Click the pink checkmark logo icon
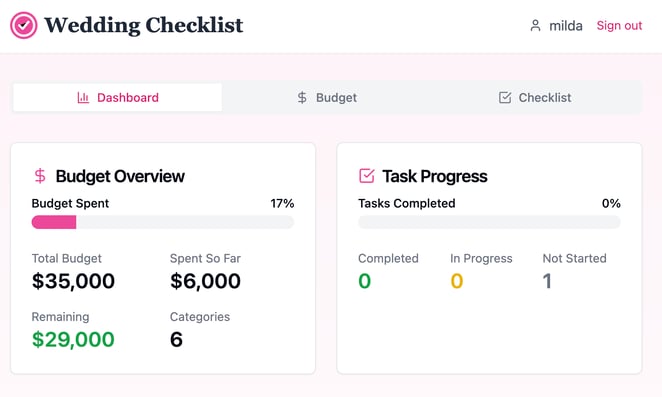This screenshot has height=397, width=662. pyautogui.click(x=24, y=25)
